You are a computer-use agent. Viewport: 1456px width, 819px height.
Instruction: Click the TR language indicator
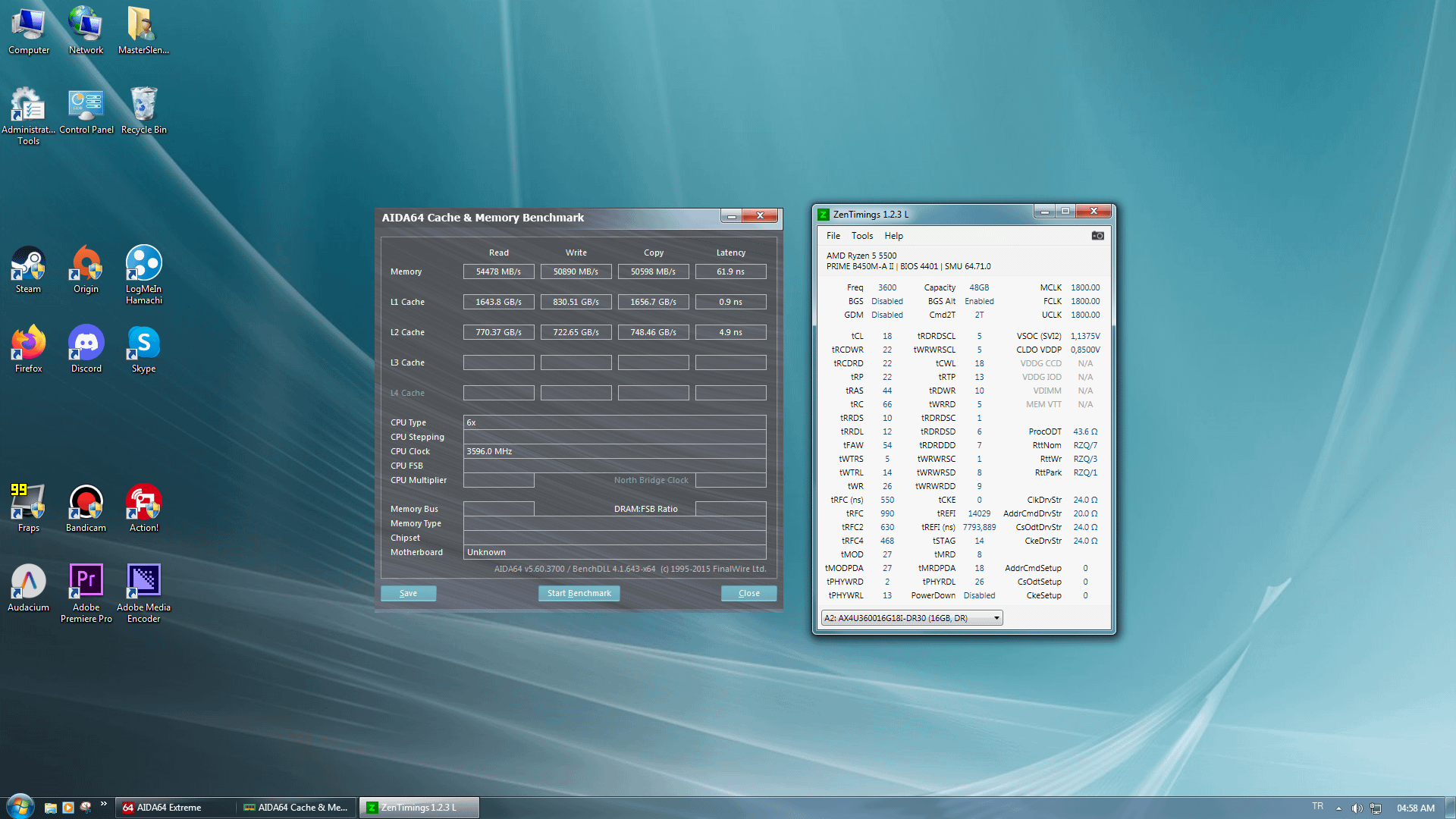point(1317,806)
